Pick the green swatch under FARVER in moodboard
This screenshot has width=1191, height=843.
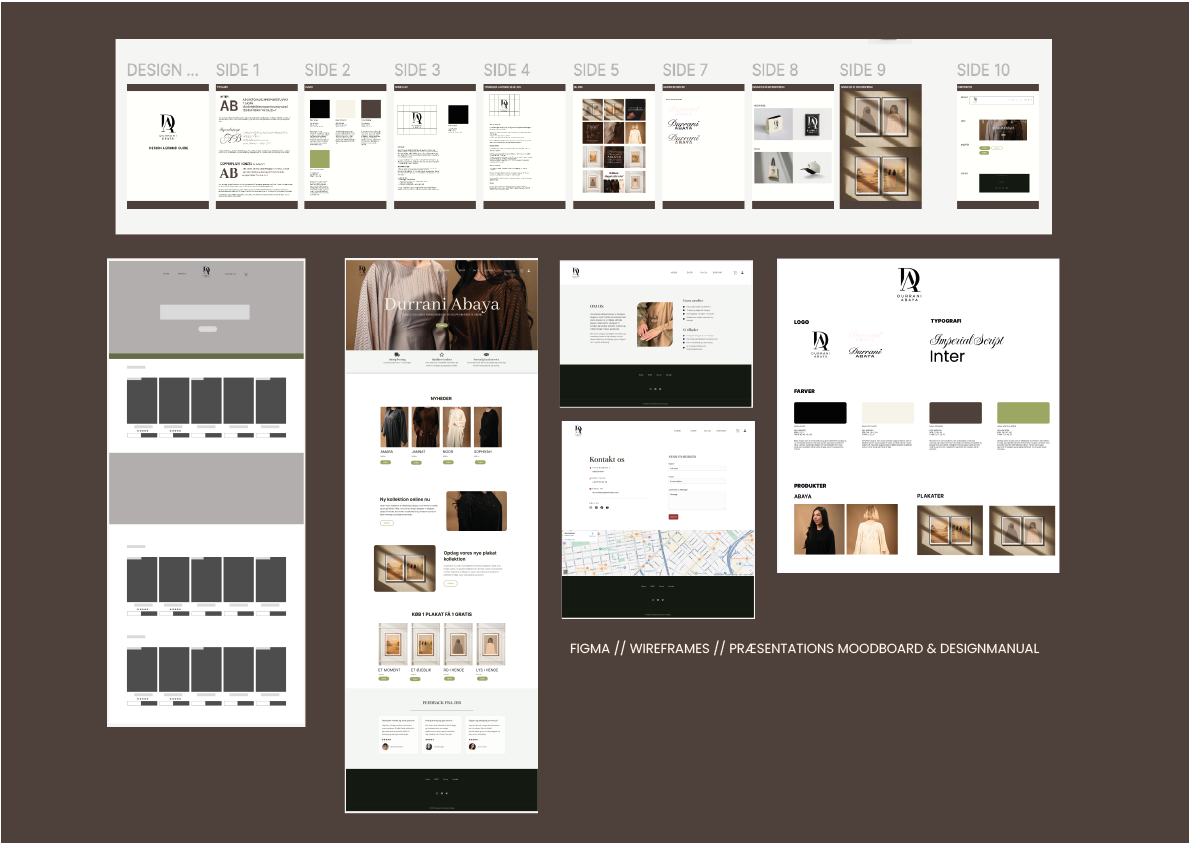click(x=1023, y=413)
